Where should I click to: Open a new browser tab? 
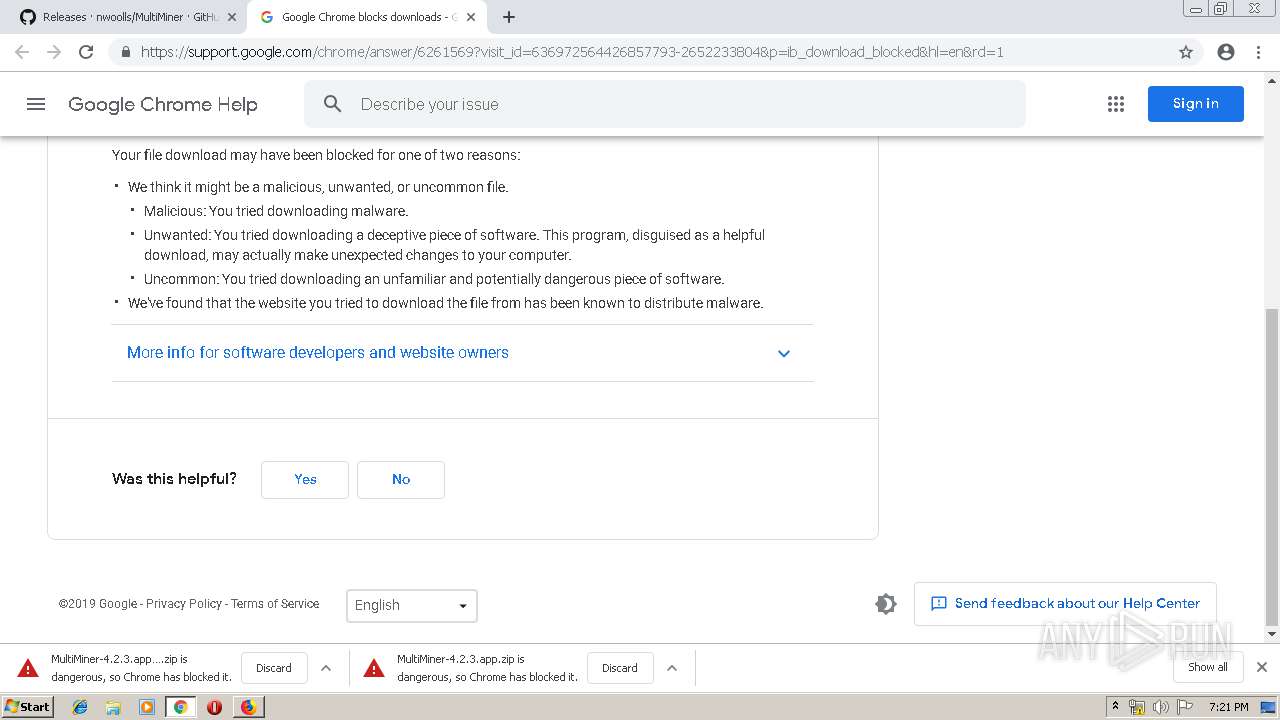pos(509,17)
